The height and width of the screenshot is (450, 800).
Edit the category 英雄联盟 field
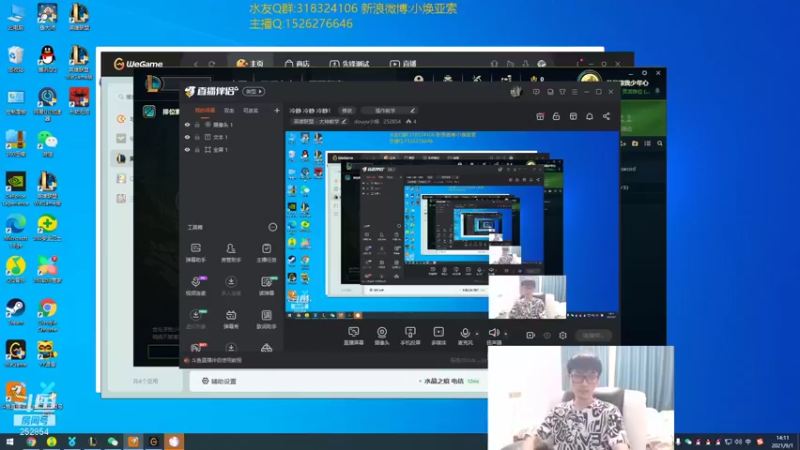pyautogui.click(x=319, y=121)
